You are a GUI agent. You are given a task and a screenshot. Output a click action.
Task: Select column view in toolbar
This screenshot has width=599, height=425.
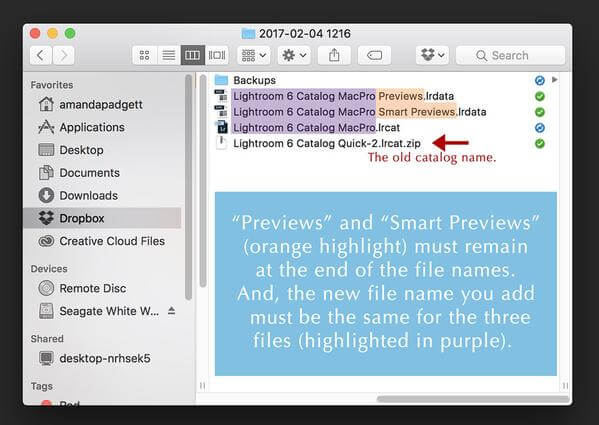[193, 55]
